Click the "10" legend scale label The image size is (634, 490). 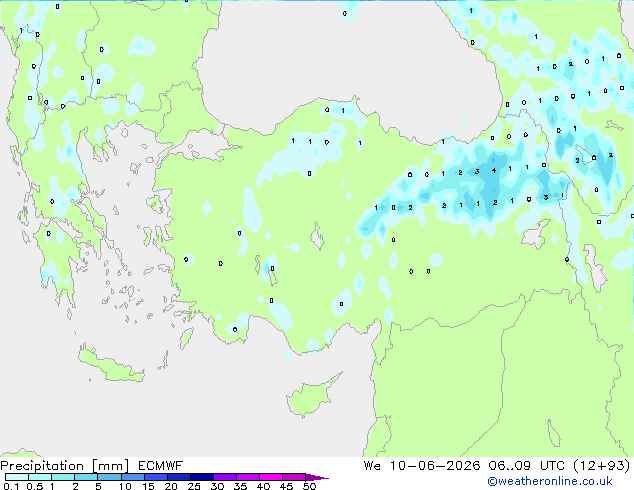point(125,486)
